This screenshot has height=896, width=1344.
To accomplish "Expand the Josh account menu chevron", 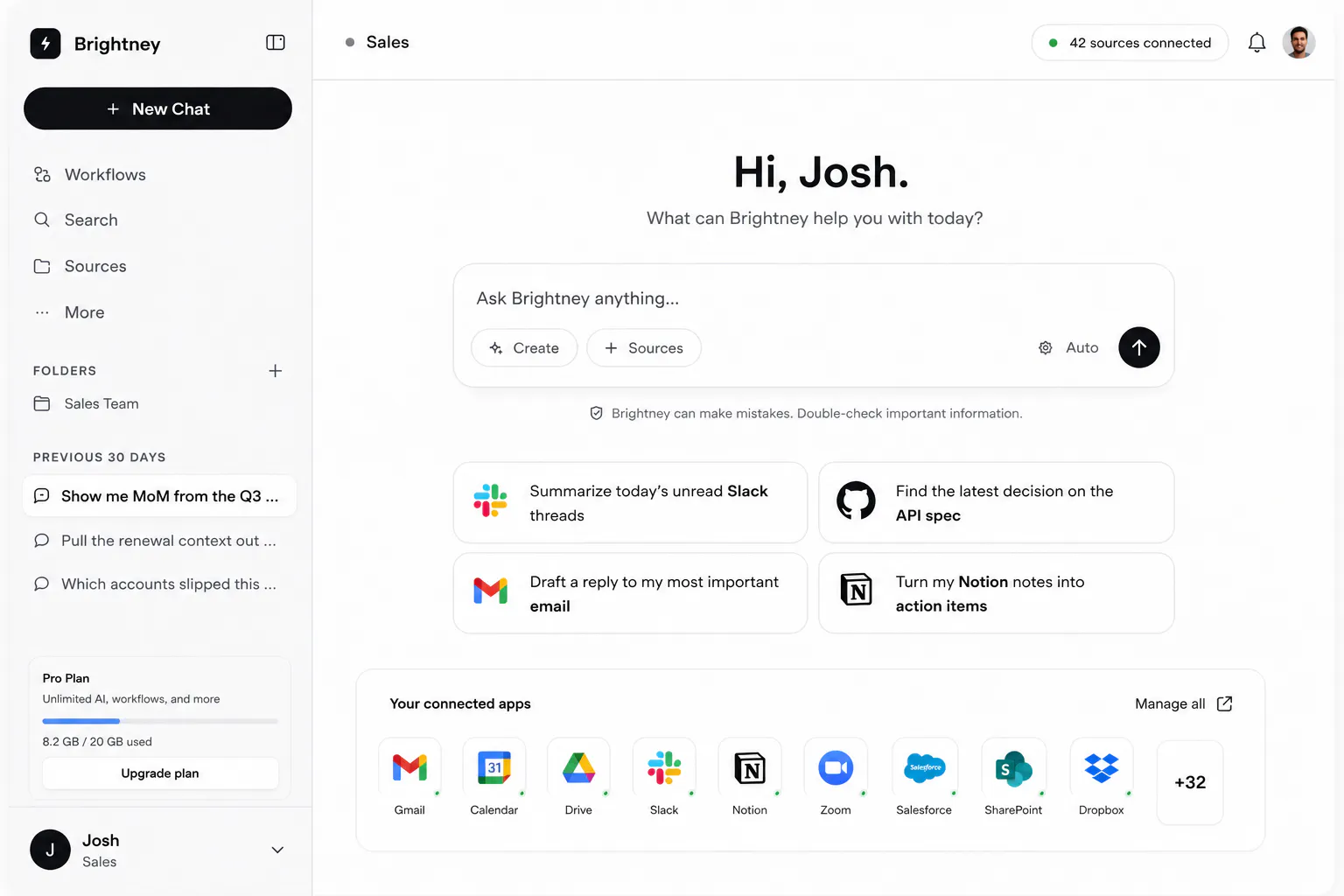I will pyautogui.click(x=277, y=850).
